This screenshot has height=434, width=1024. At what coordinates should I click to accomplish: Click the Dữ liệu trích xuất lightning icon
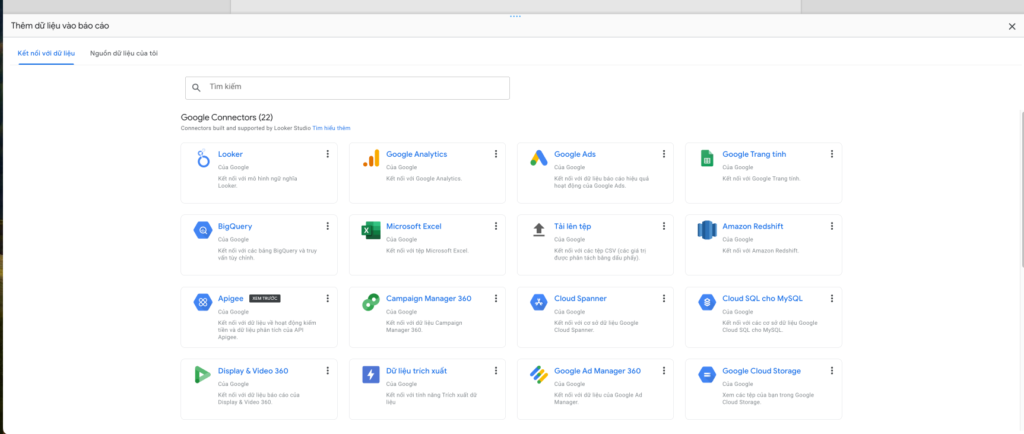point(370,375)
